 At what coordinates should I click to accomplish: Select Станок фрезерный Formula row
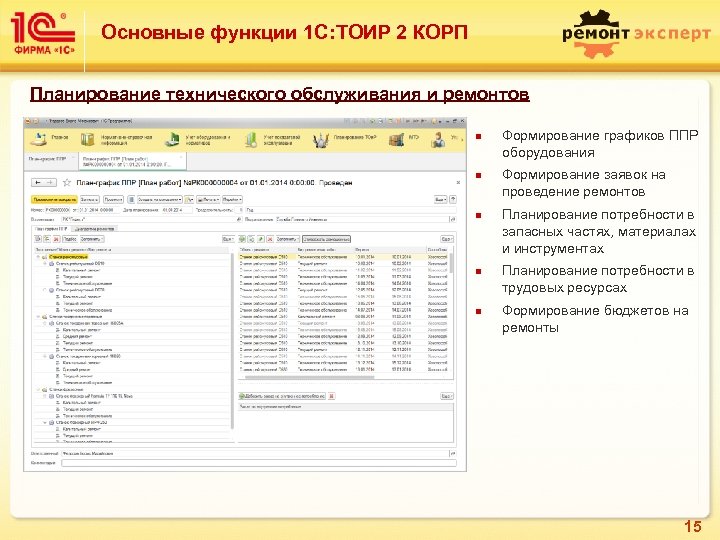(x=94, y=396)
